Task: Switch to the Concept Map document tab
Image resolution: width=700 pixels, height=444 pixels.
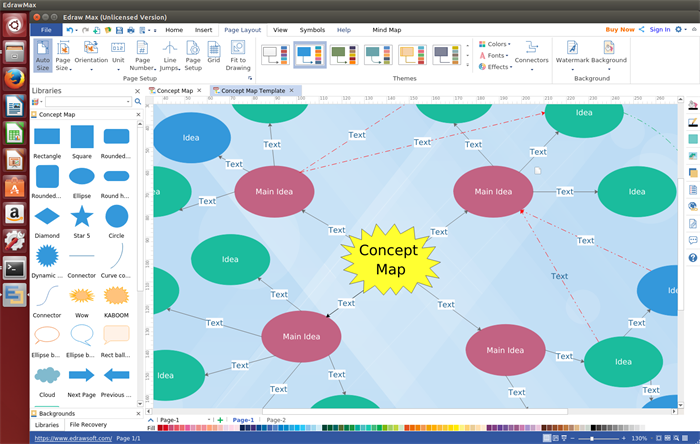Action: (176, 90)
